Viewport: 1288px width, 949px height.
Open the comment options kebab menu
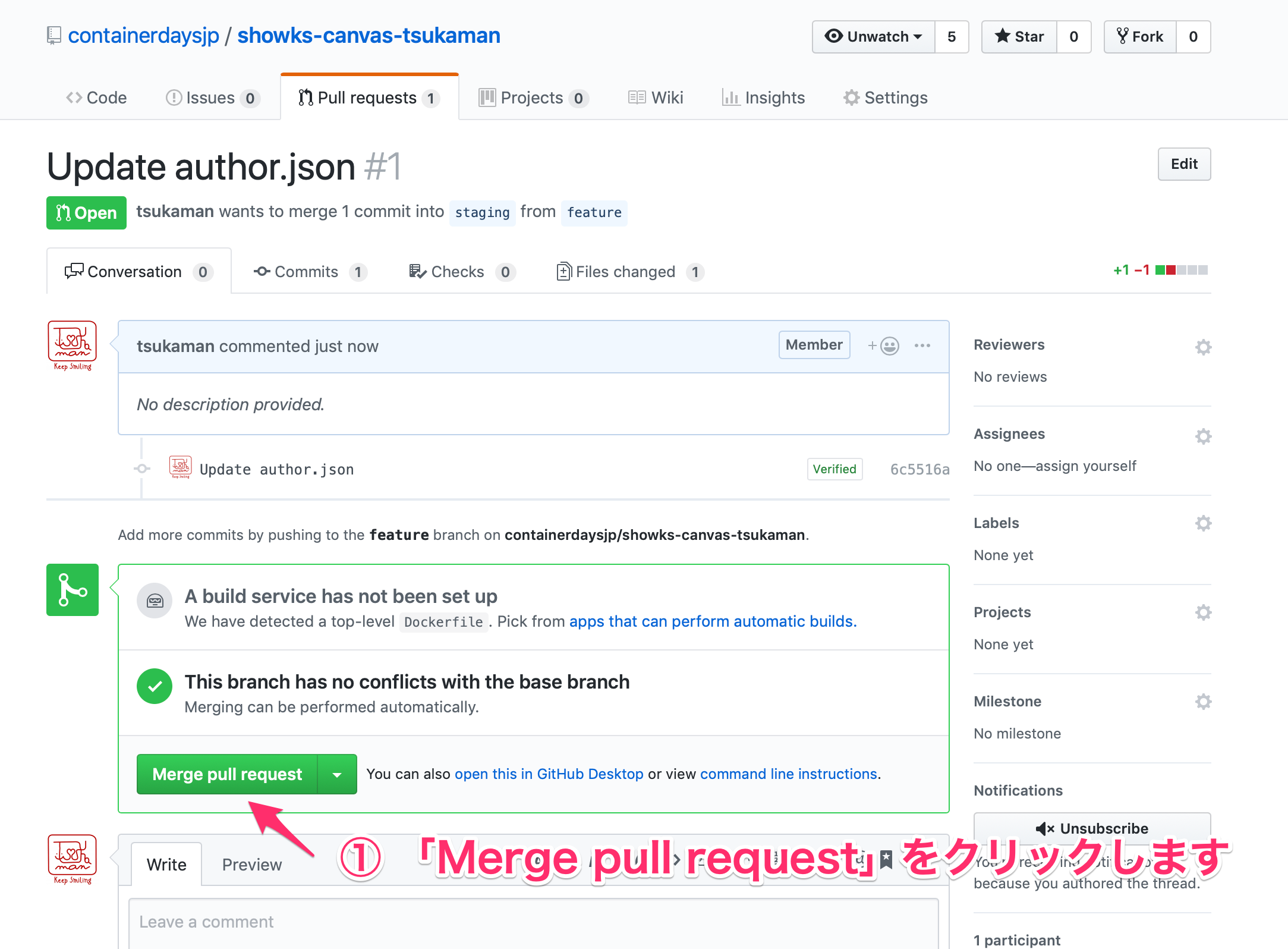(922, 345)
